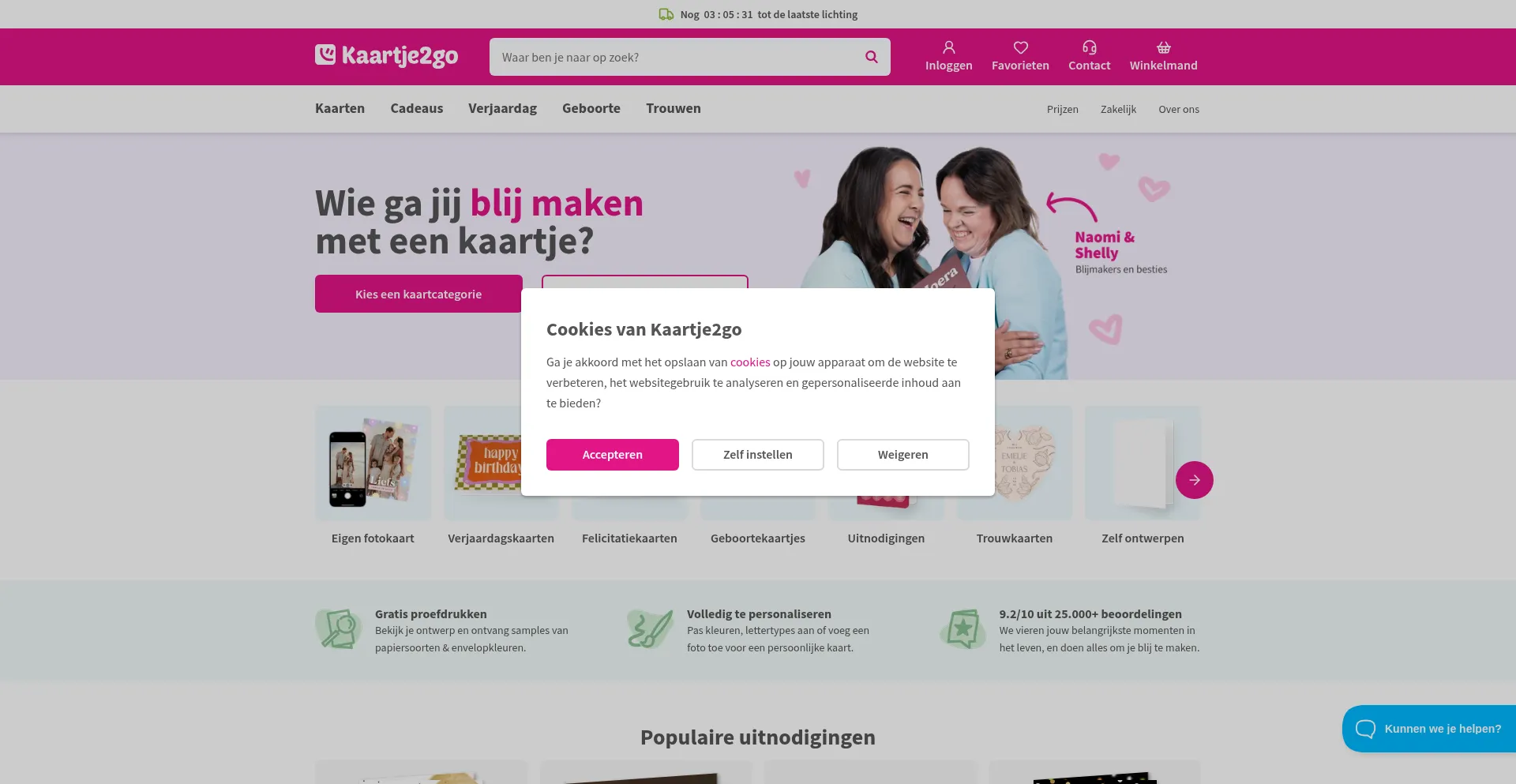Open the Eigen fotokaart thumbnail
Viewport: 1516px width, 784px height.
coord(373,463)
